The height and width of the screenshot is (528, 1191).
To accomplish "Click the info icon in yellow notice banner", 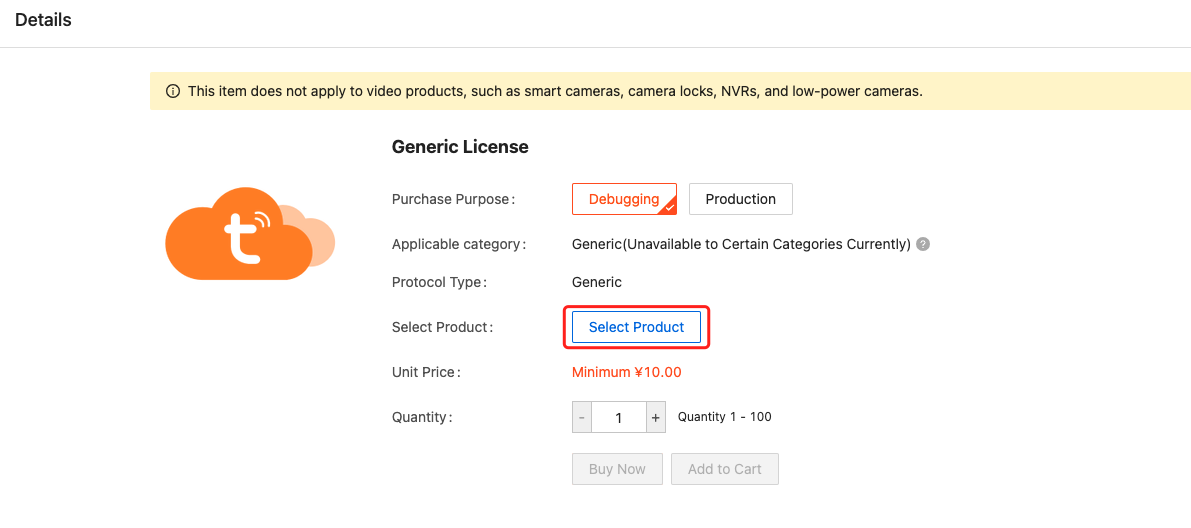I will (x=172, y=91).
